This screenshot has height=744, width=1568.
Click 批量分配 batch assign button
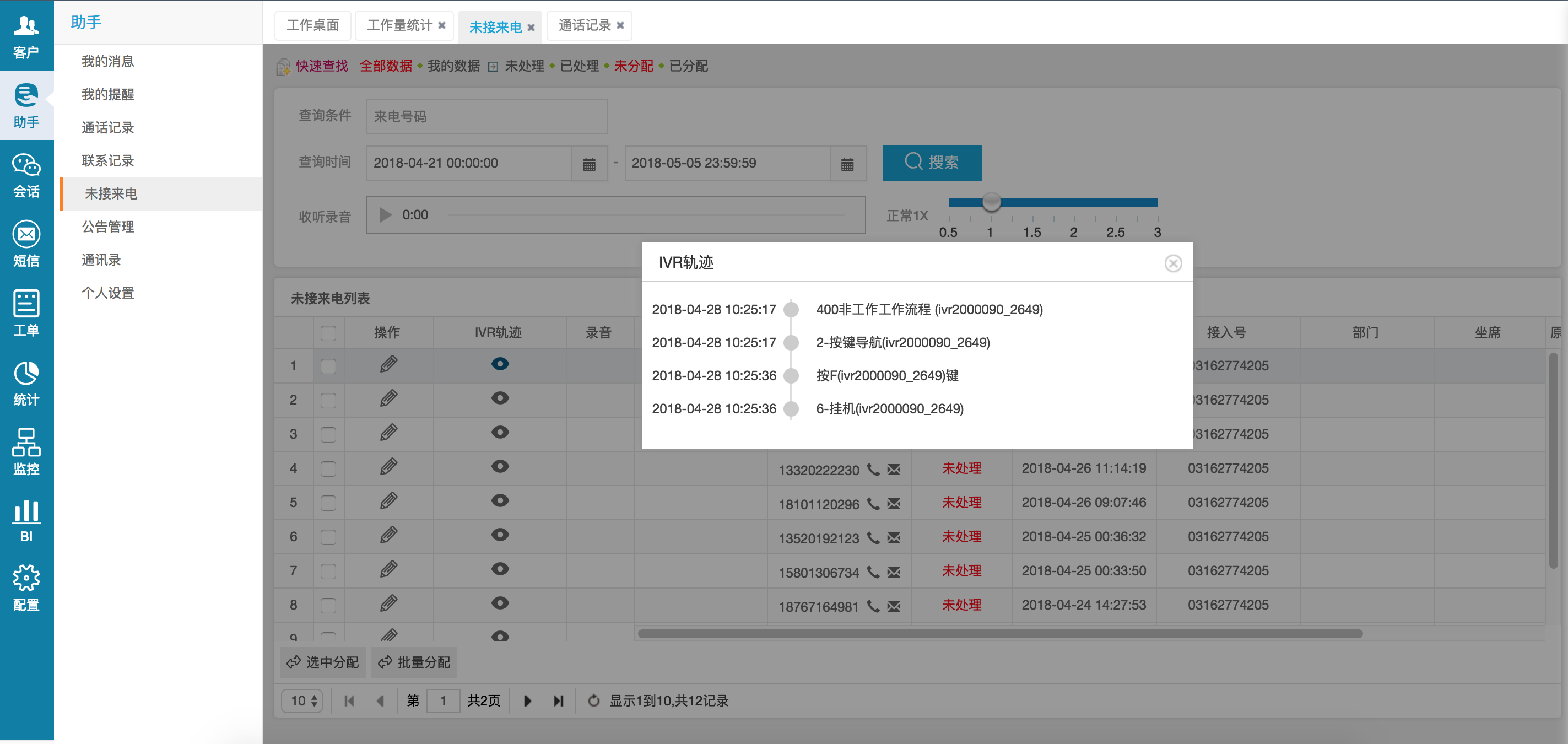click(x=414, y=662)
